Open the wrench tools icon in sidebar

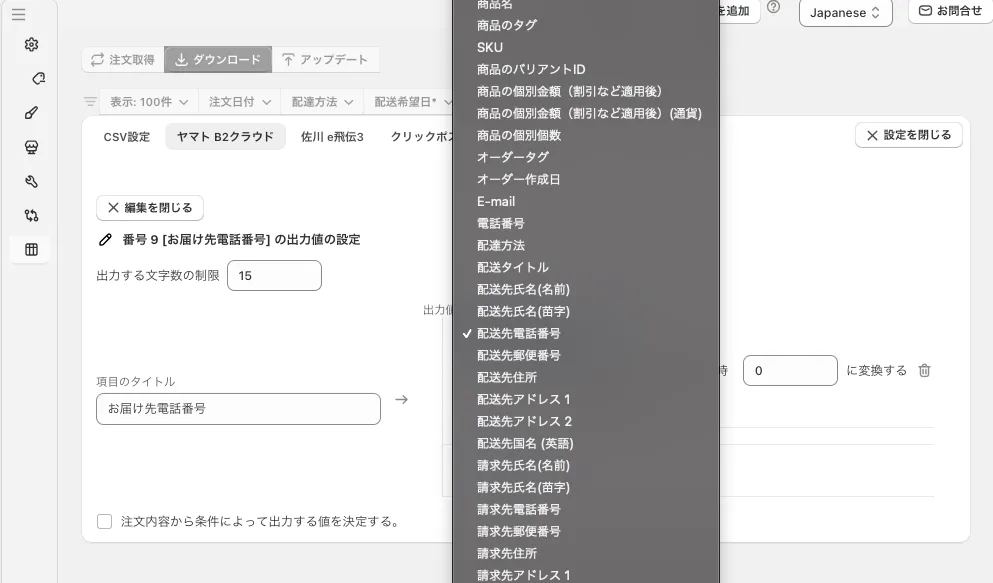point(31,181)
